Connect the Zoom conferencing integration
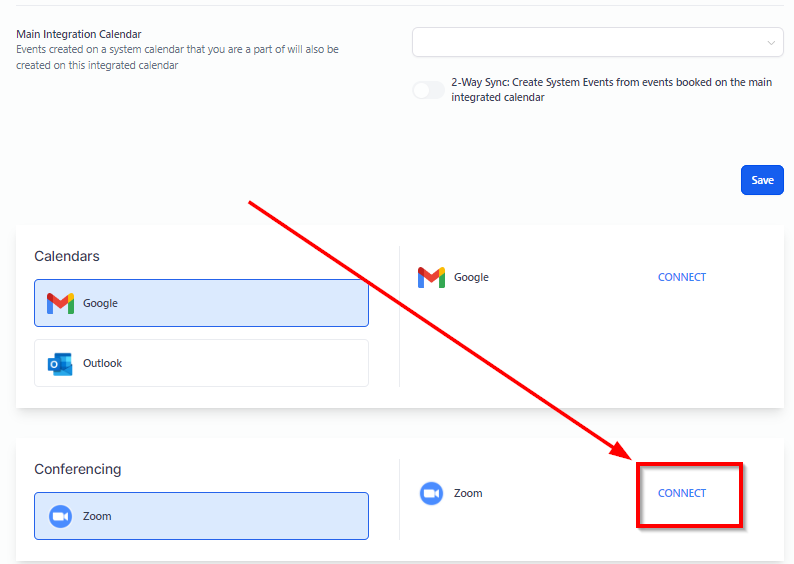The height and width of the screenshot is (564, 794). 682,493
